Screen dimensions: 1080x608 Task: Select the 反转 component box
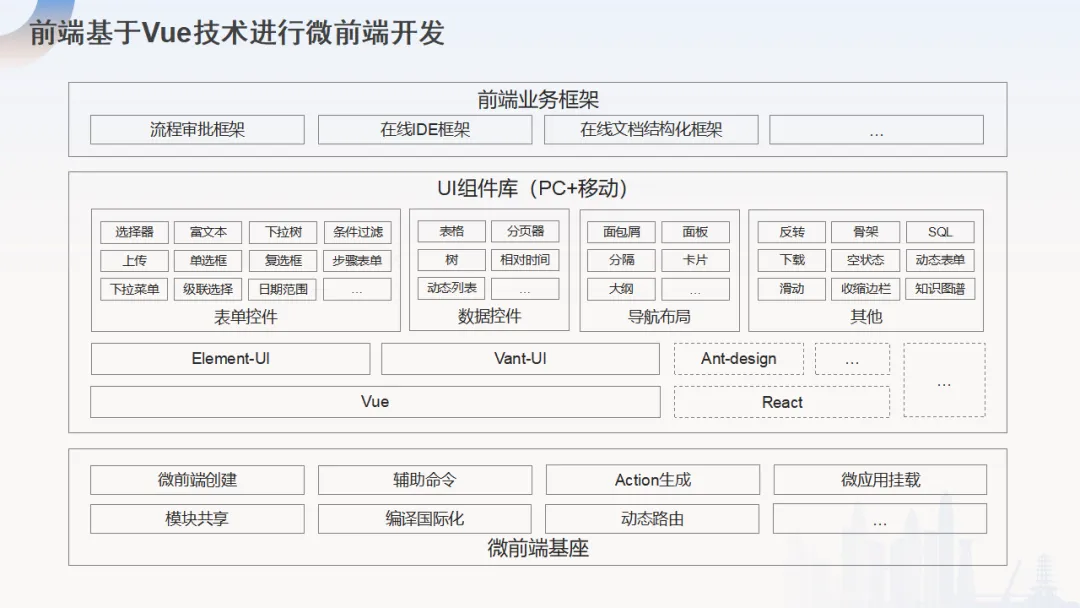[791, 232]
